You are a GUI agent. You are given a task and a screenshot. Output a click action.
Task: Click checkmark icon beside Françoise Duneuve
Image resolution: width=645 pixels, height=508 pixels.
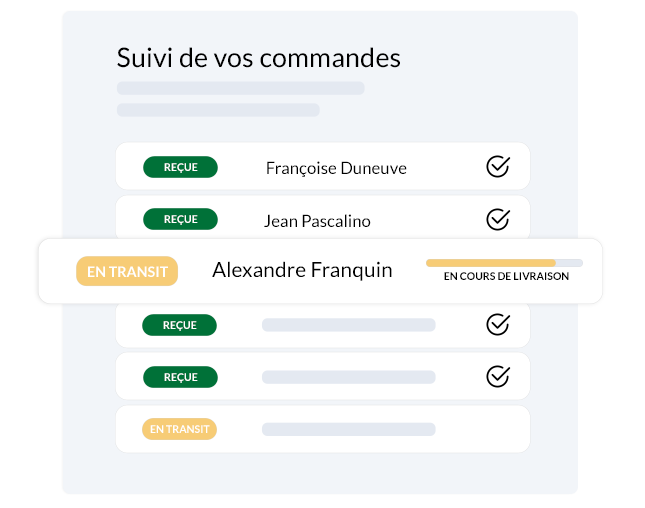click(498, 167)
